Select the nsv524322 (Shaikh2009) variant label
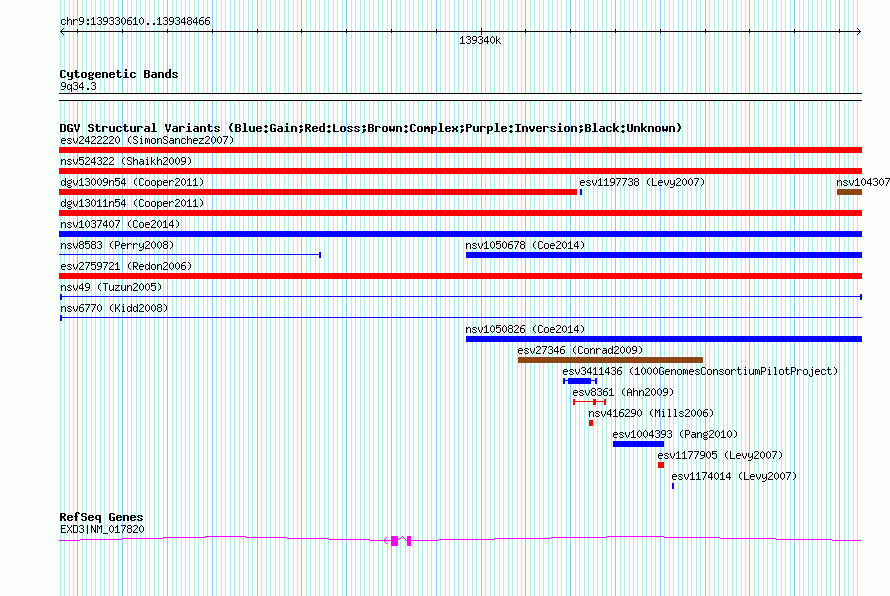 125,161
